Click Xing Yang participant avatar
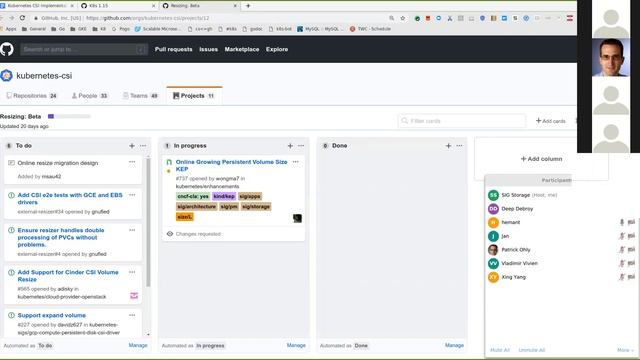640x360 pixels. 493,277
